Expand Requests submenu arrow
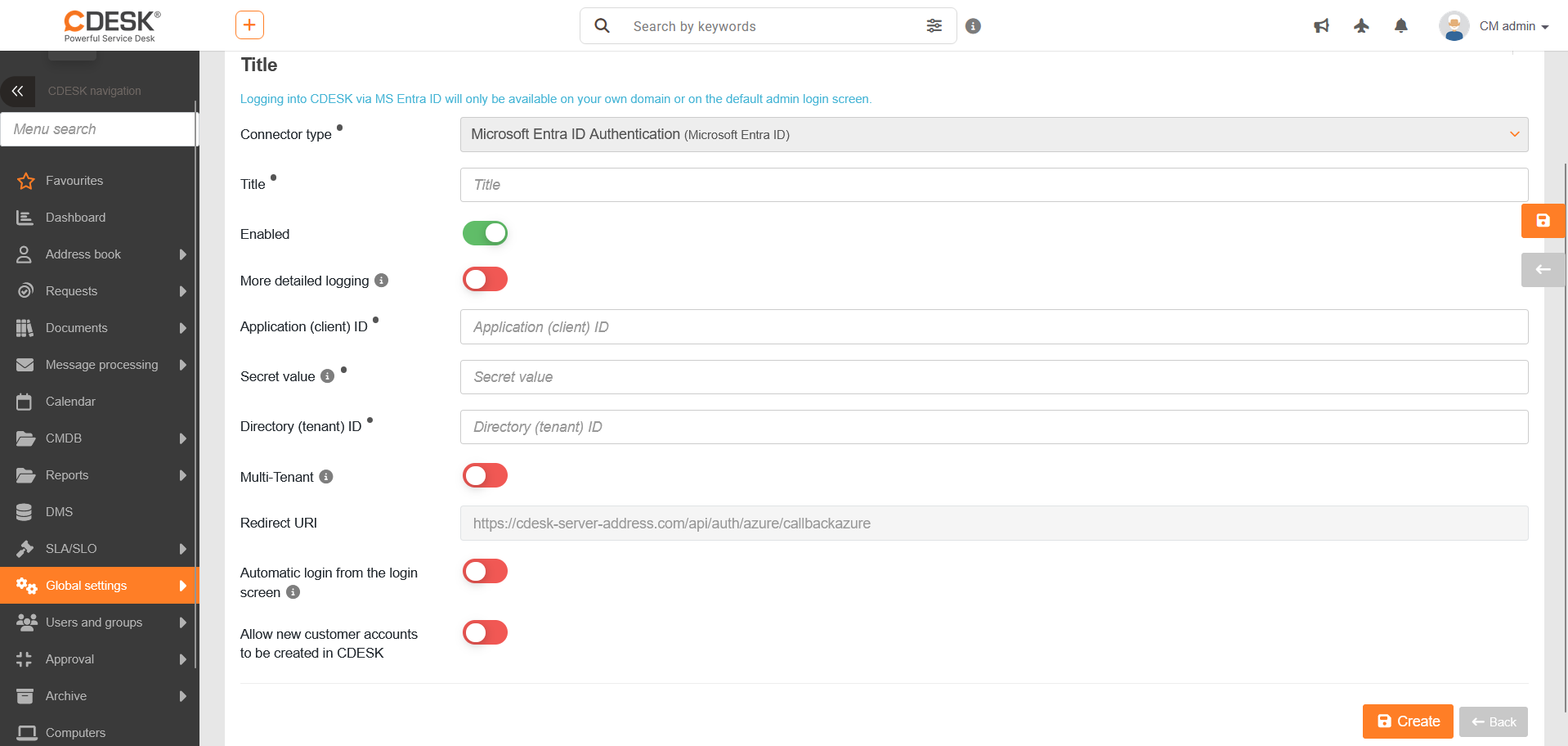1568x746 pixels. click(183, 291)
